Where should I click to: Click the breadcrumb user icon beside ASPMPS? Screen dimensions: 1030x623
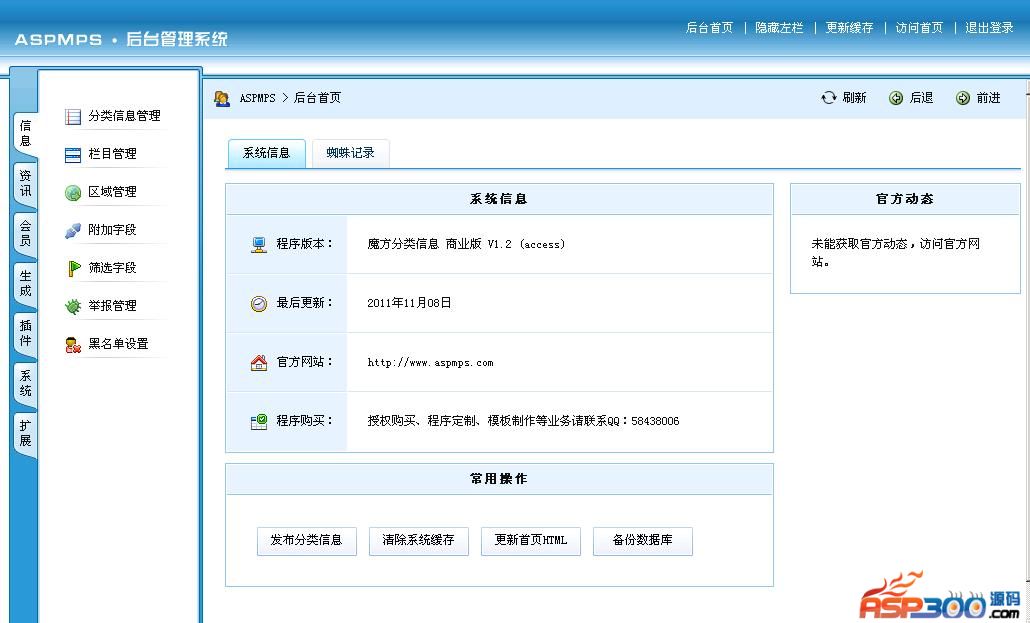222,99
